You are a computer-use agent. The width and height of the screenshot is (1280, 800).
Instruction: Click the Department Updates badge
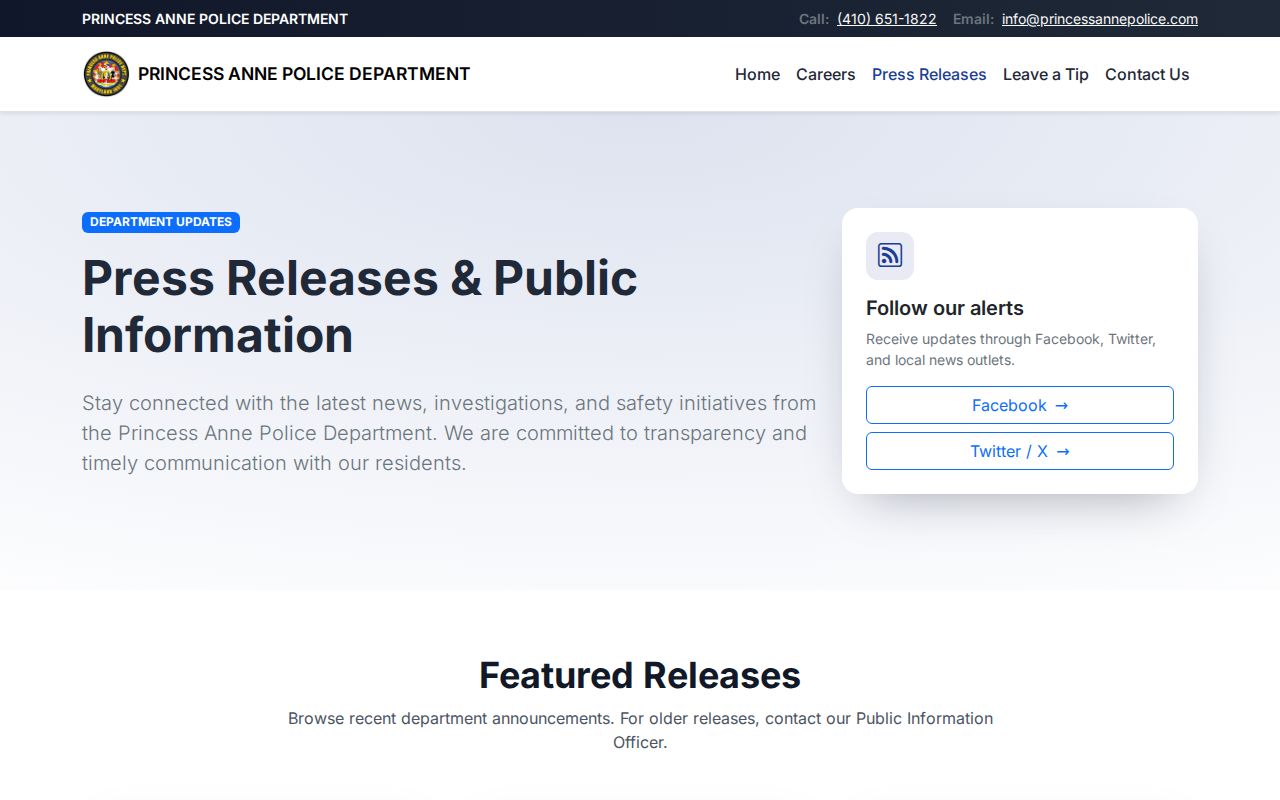click(x=161, y=222)
